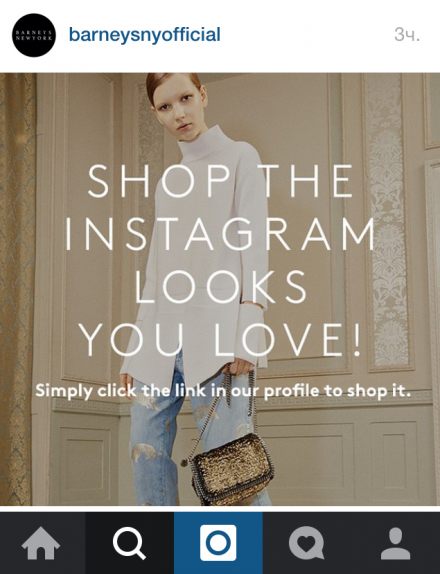Screen dimensions: 440x574
Task: Open the Search magnifier tab
Action: [x=129, y=543]
